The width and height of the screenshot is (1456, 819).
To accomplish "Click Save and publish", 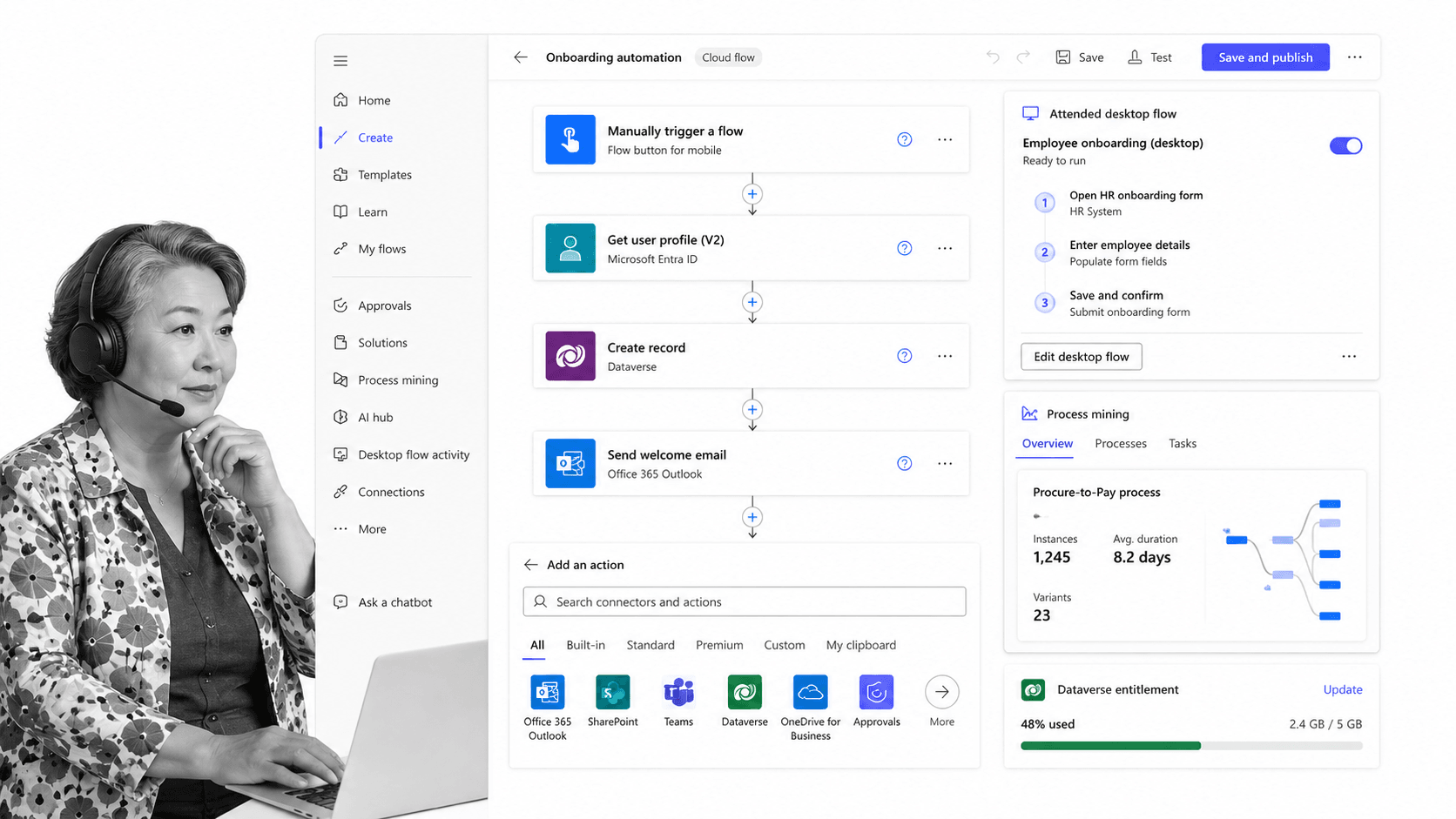I will pyautogui.click(x=1265, y=57).
